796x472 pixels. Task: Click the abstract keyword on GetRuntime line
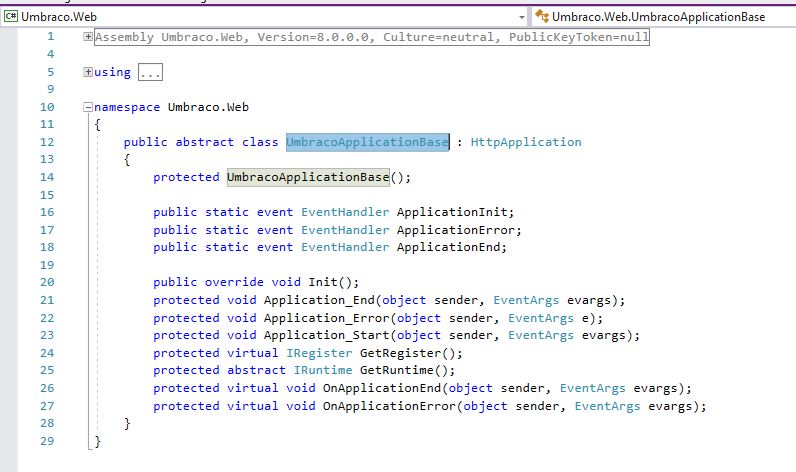coord(256,370)
